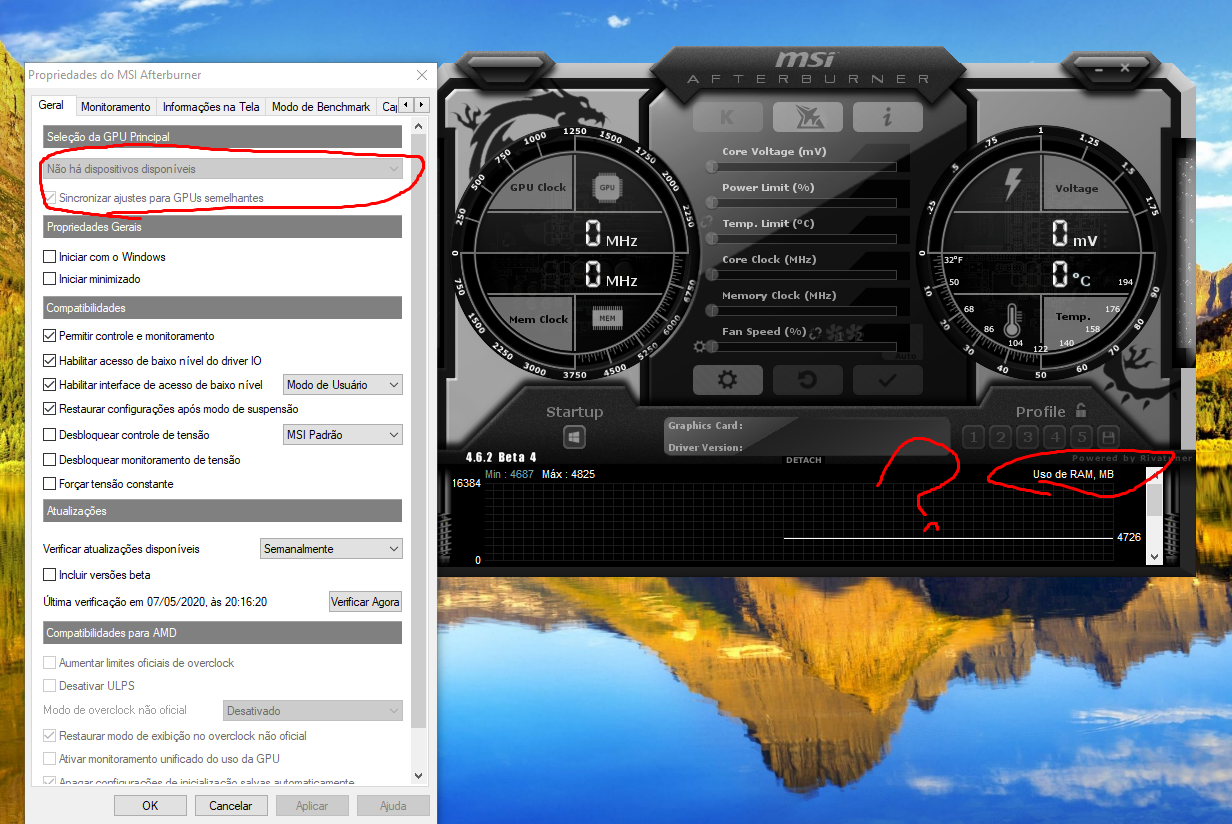
Task: Close the Propriedades do MSI Afterburner dialog
Action: tap(422, 75)
